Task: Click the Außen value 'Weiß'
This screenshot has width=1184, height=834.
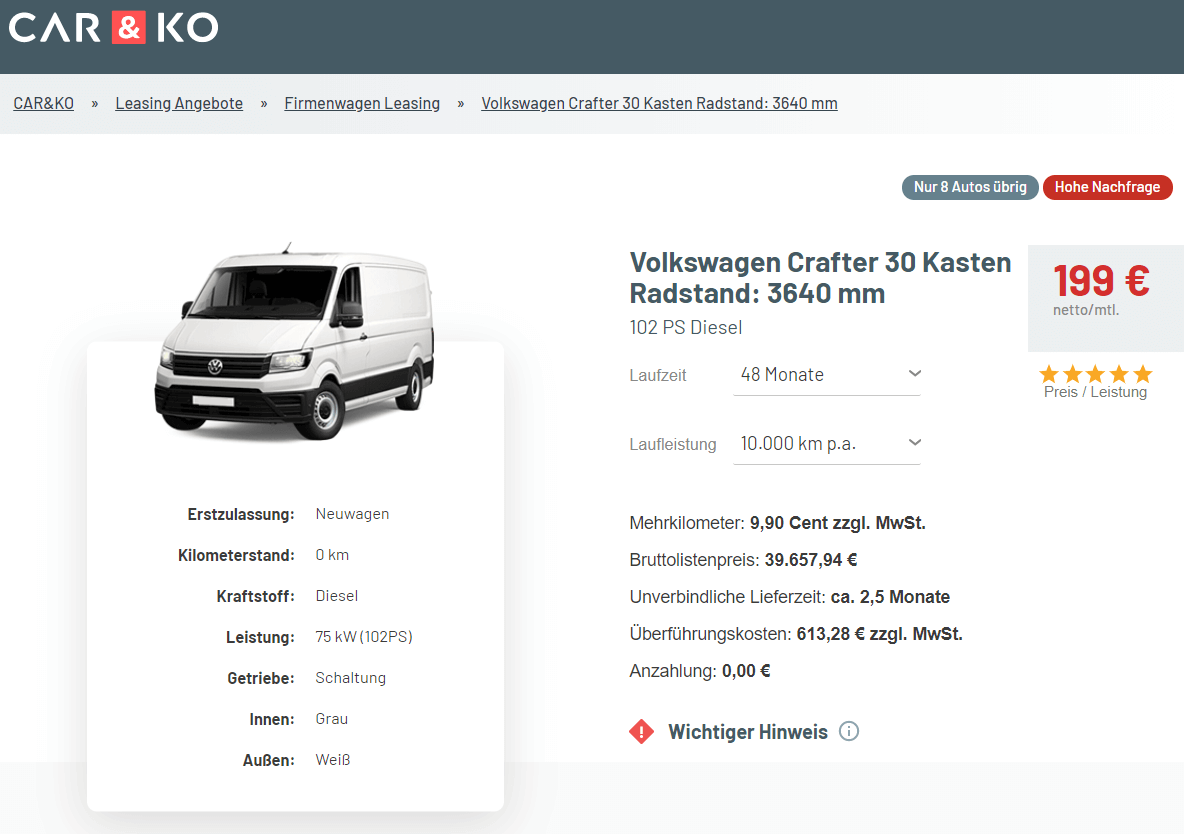Action: tap(333, 760)
